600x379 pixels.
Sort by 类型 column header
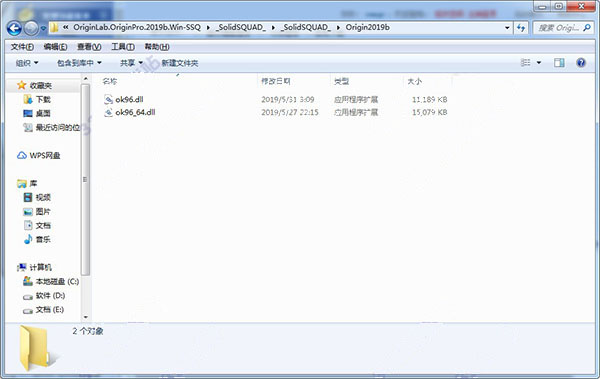pyautogui.click(x=341, y=81)
